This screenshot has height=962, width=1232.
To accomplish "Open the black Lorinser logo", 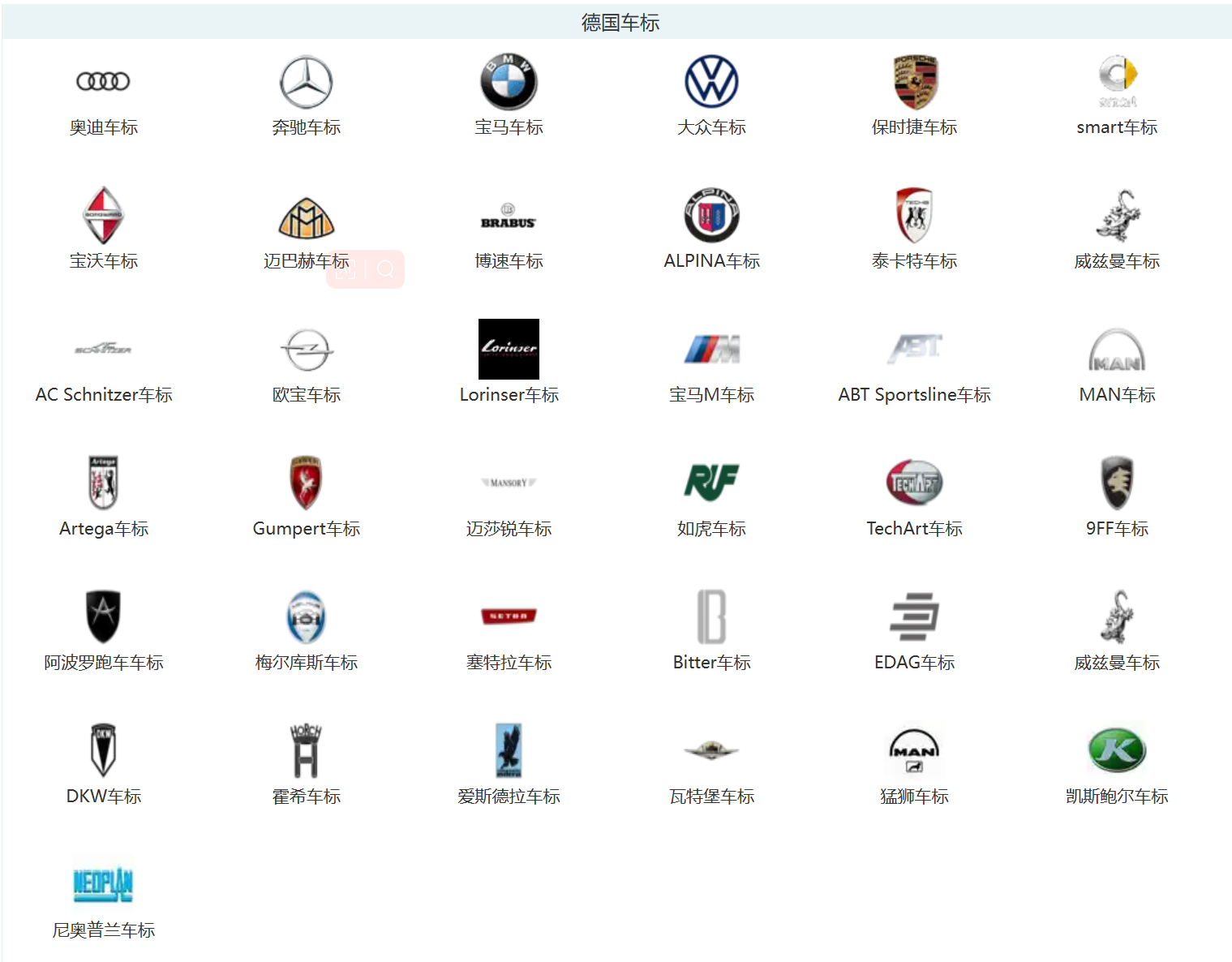I will click(x=509, y=349).
